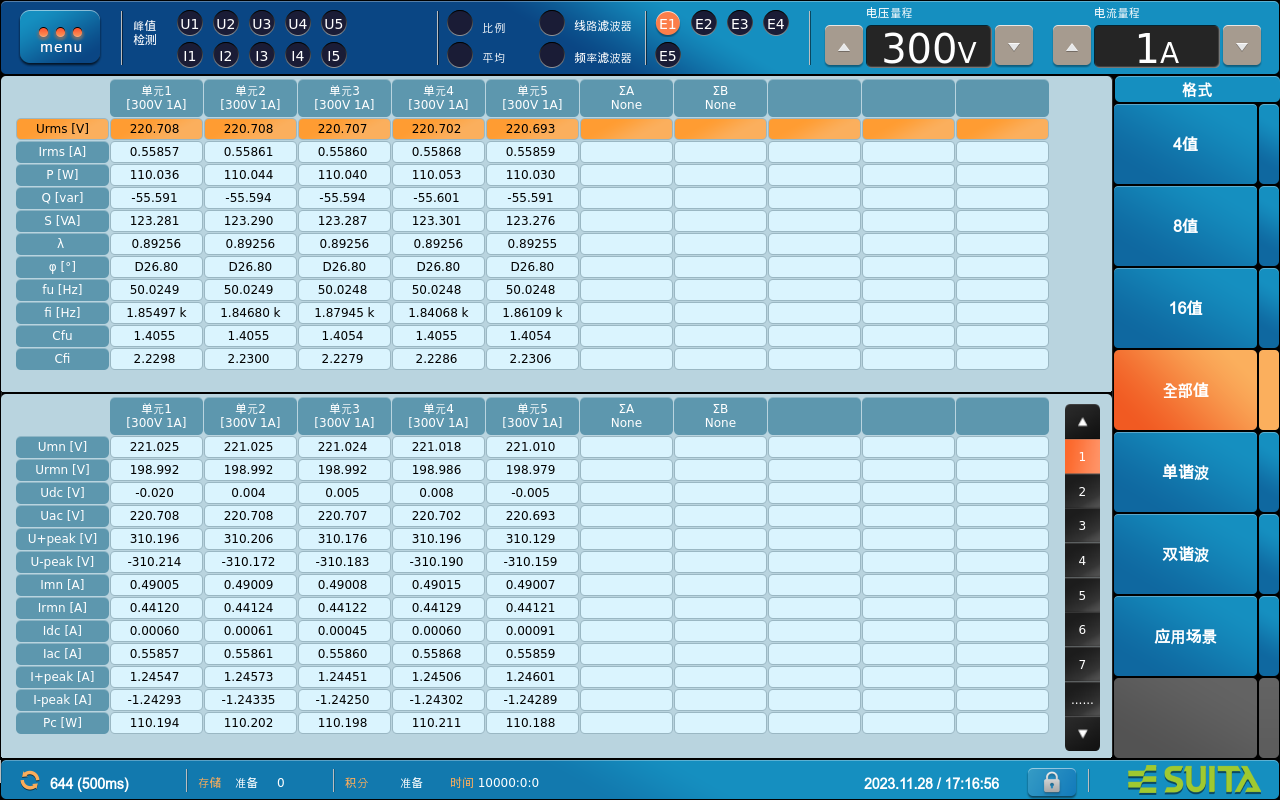Enable the 平均 (averaging) toggle

click(x=461, y=54)
